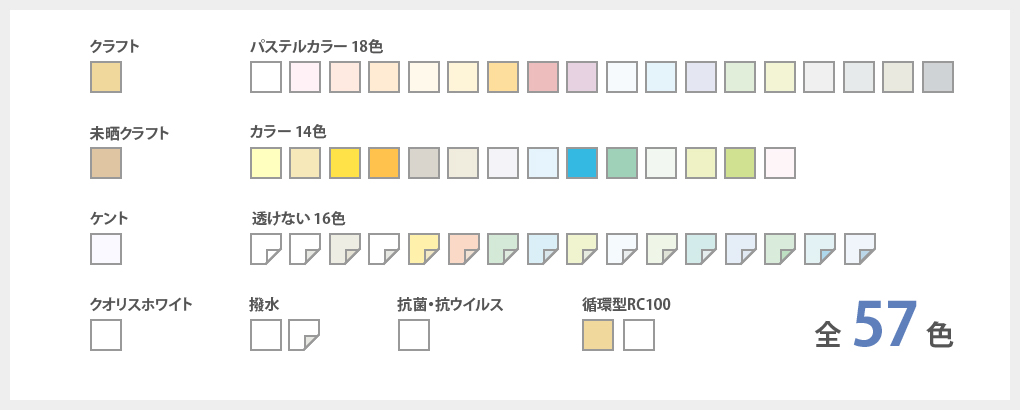Pick the bright blue カラー swatch
The image size is (1020, 410).
[x=582, y=163]
